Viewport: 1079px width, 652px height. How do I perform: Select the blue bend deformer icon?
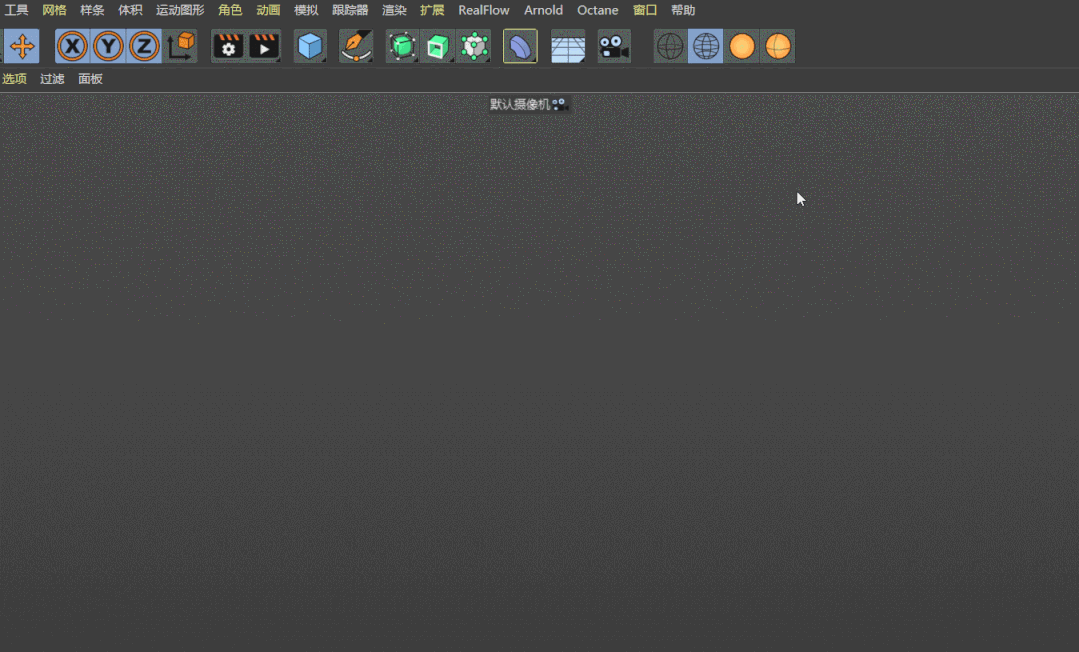coord(520,46)
